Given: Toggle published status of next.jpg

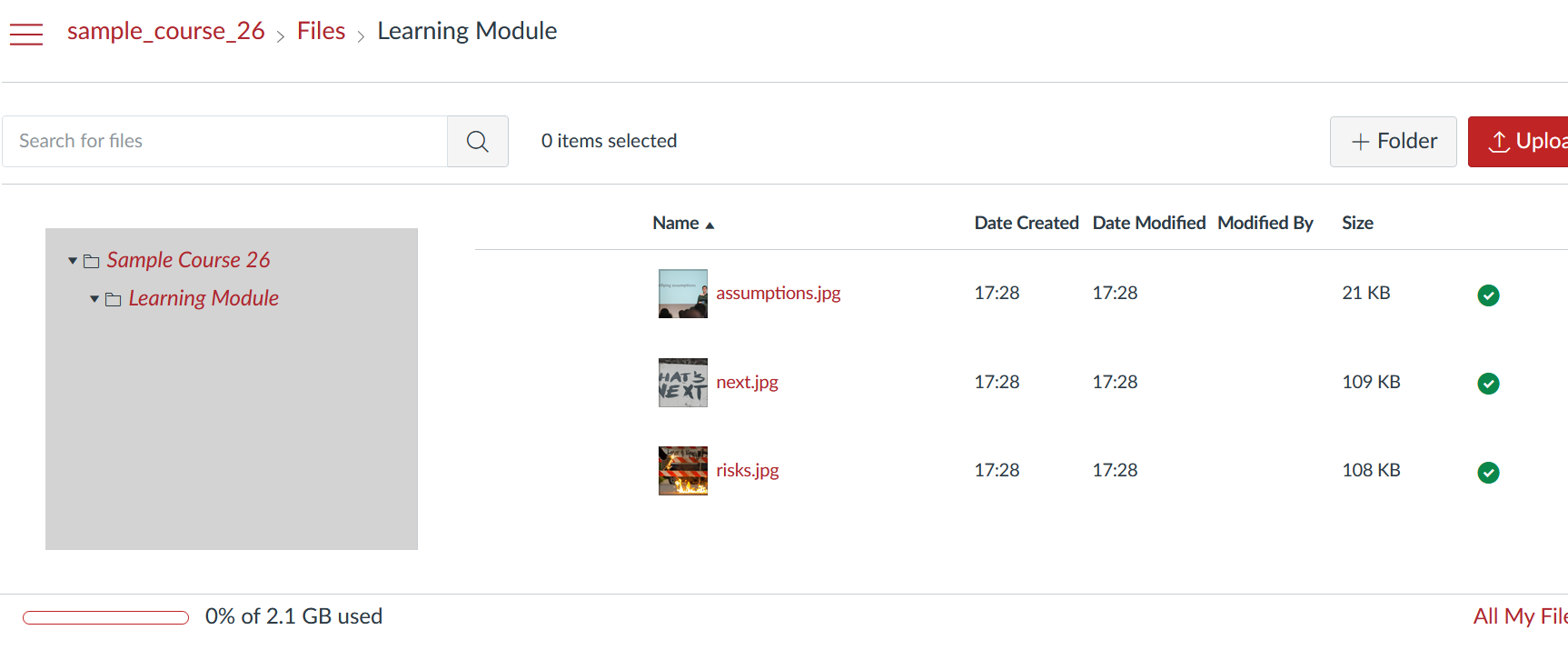Looking at the screenshot, I should point(1488,384).
